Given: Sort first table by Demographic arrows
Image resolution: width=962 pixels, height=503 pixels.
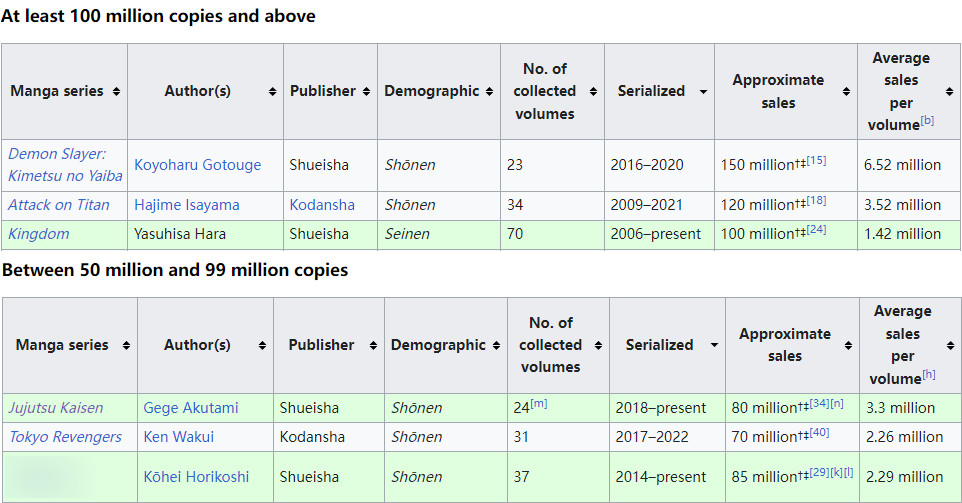Looking at the screenshot, I should point(489,91).
